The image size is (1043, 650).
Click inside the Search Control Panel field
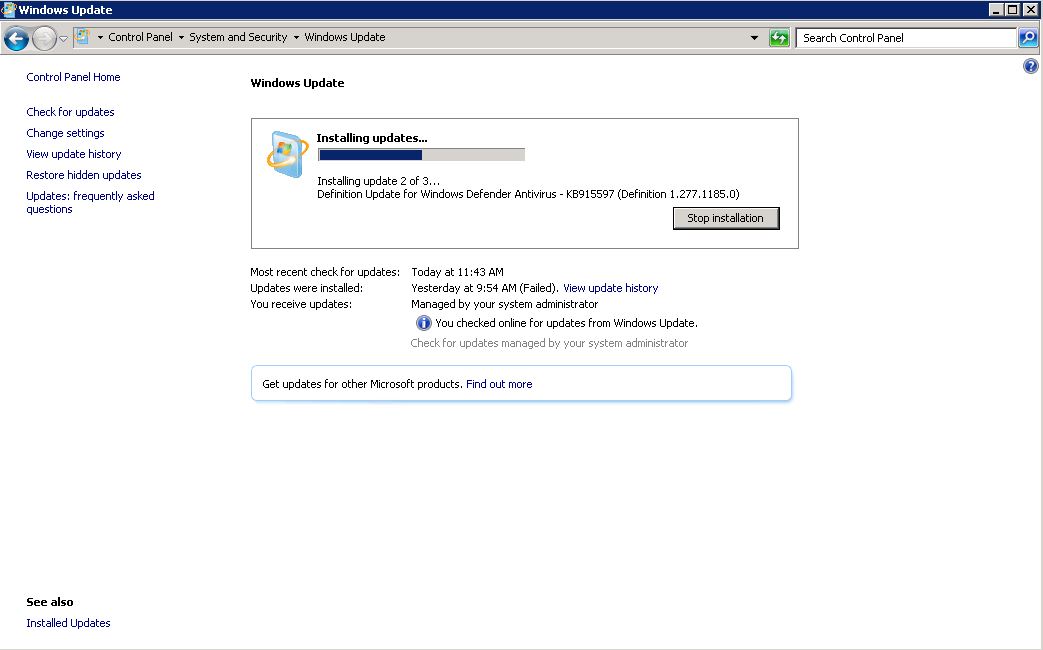pyautogui.click(x=900, y=37)
